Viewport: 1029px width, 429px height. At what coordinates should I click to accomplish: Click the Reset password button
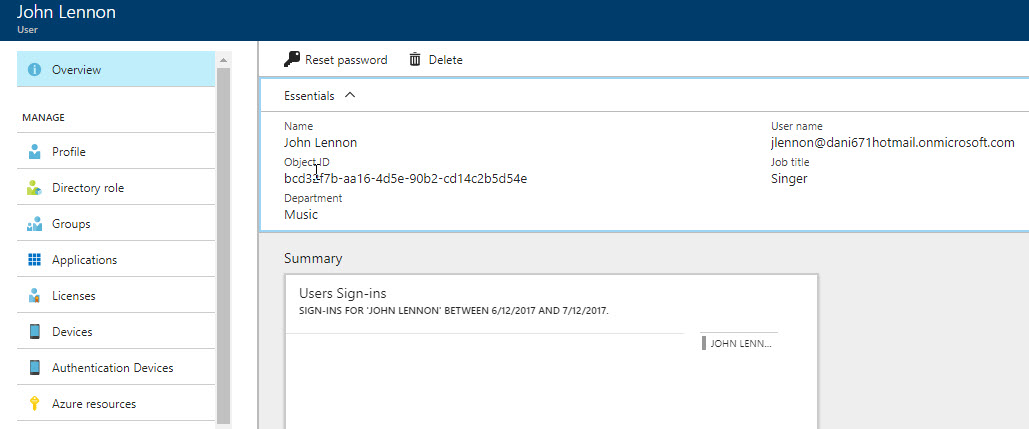(336, 60)
